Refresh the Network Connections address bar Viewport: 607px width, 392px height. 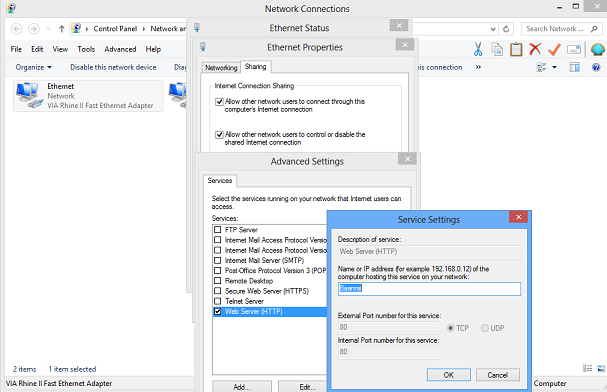(x=506, y=29)
